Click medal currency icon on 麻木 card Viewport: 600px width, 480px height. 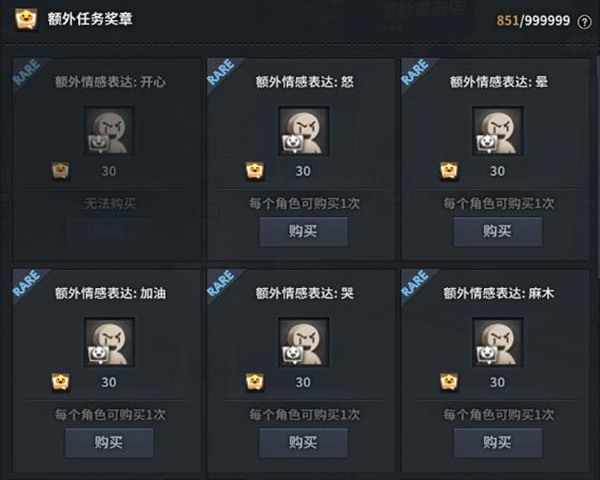[x=449, y=382]
